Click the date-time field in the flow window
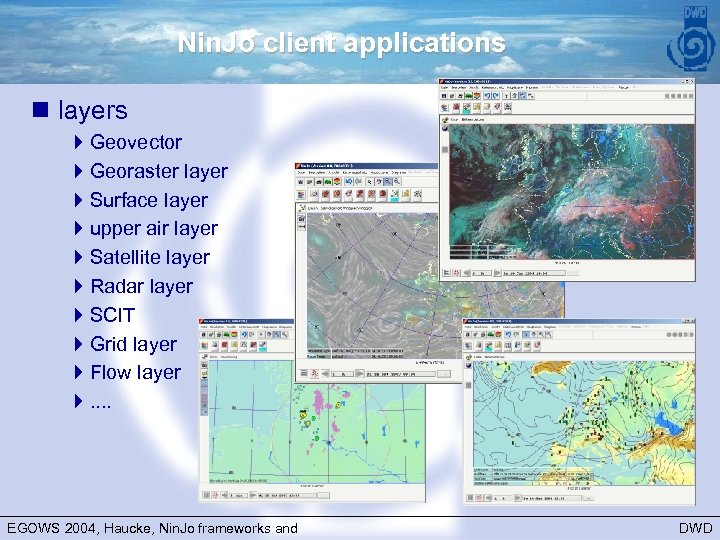The height and width of the screenshot is (540, 720). pos(400,374)
